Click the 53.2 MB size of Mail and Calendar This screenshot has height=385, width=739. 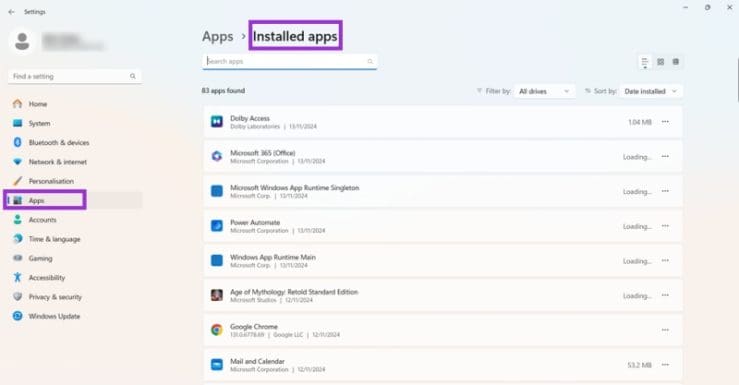point(640,365)
